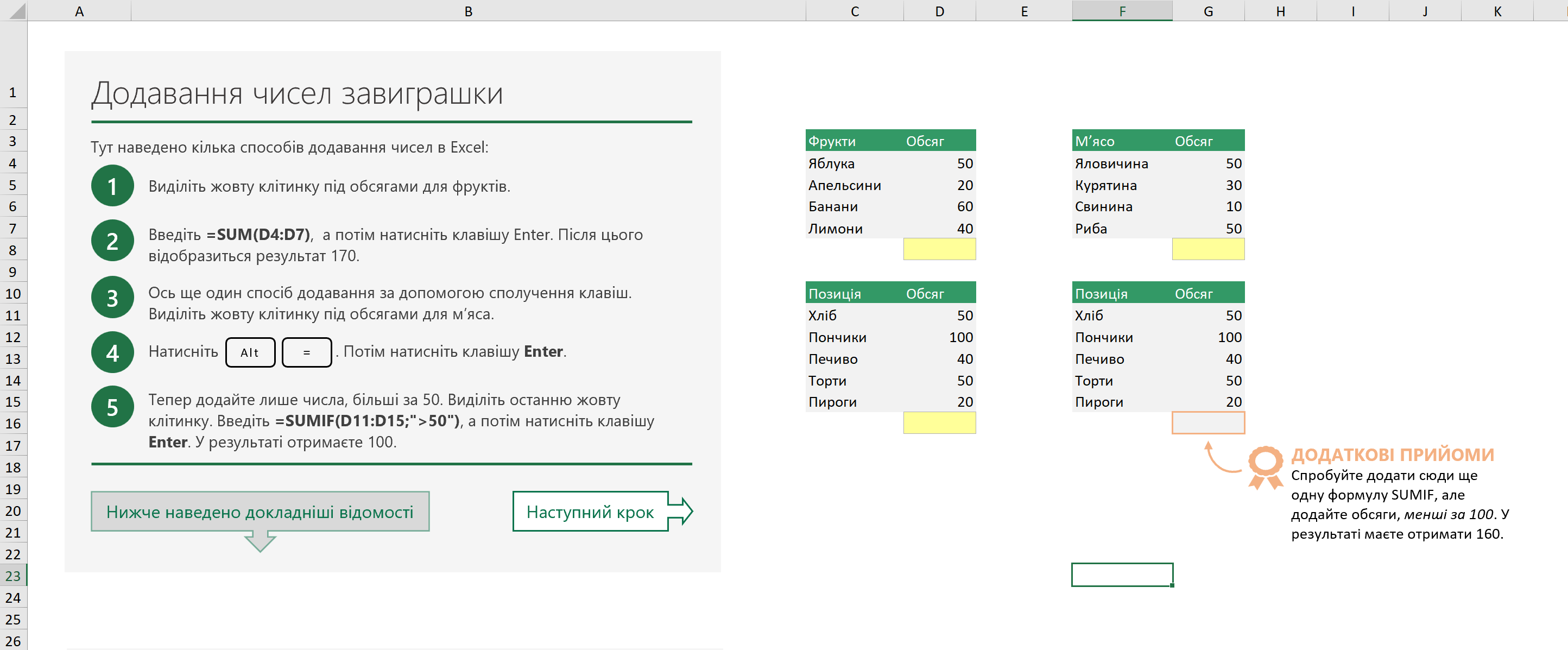The height and width of the screenshot is (650, 1568).
Task: Click cell with Пончики value 100 in column D
Action: 939,337
